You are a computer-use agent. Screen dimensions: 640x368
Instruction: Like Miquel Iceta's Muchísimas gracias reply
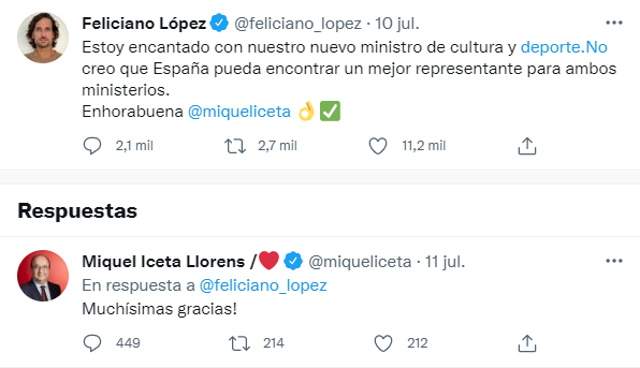pos(383,343)
